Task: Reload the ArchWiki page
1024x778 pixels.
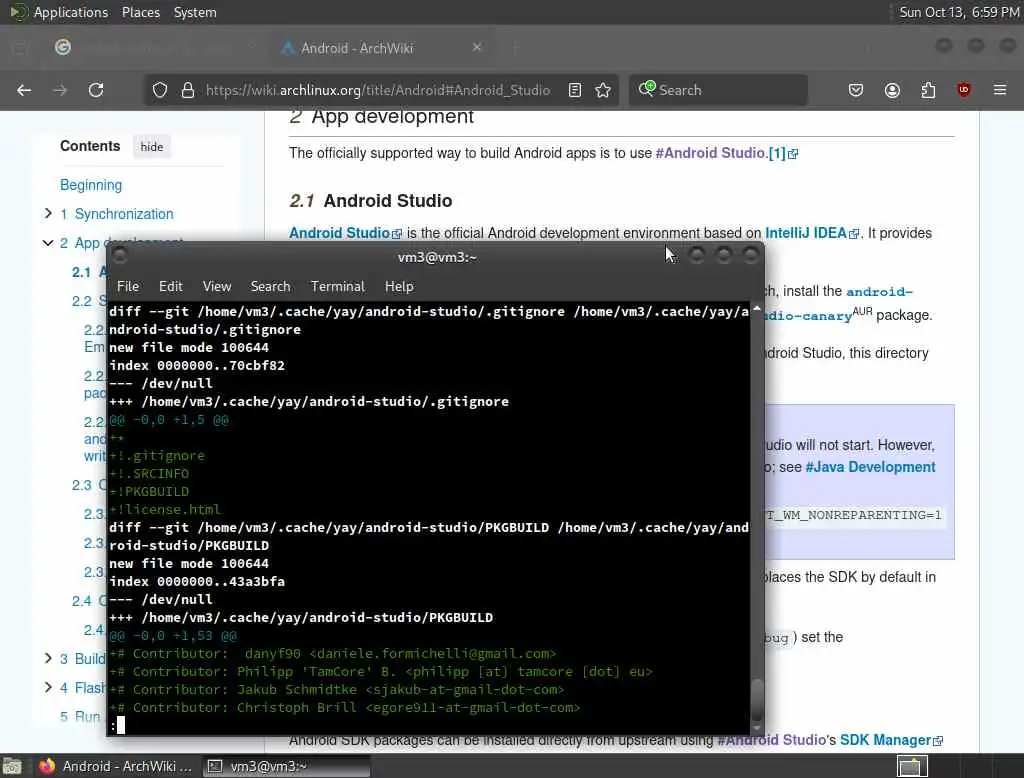Action: pos(96,90)
